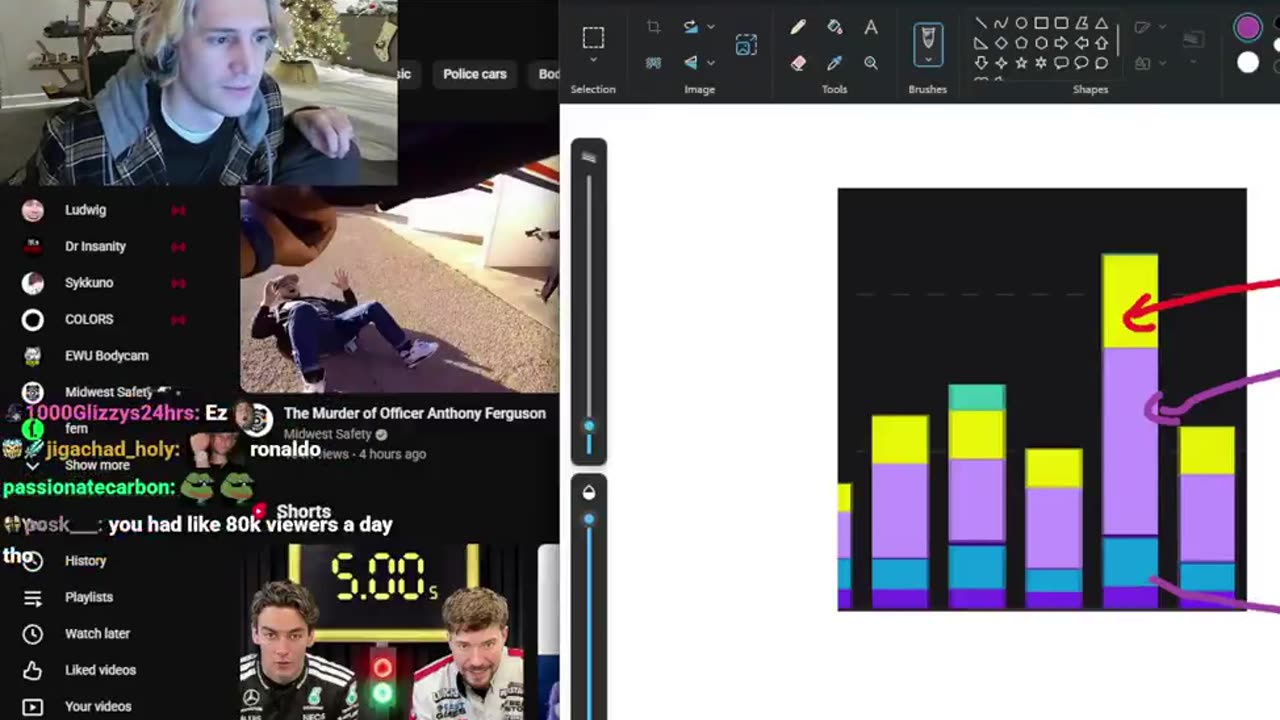
Task: Select the Crop tool in Paint
Action: (x=653, y=27)
